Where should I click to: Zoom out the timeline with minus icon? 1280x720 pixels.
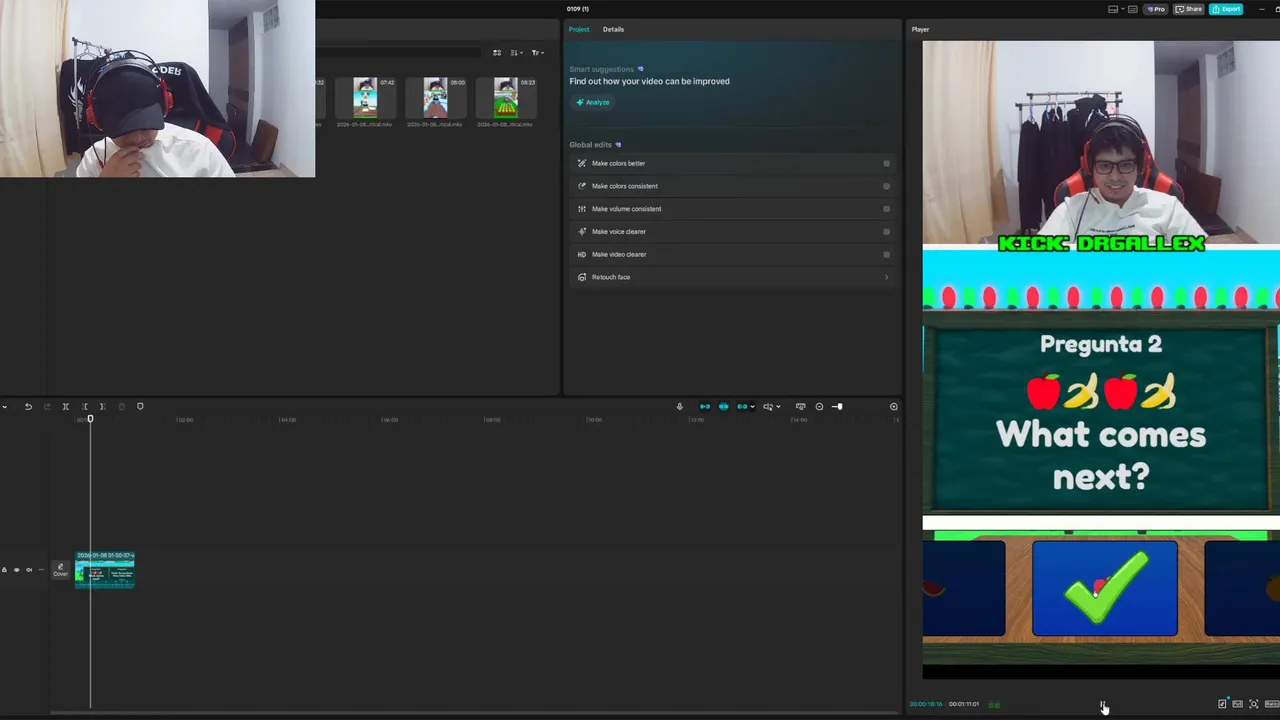[820, 406]
